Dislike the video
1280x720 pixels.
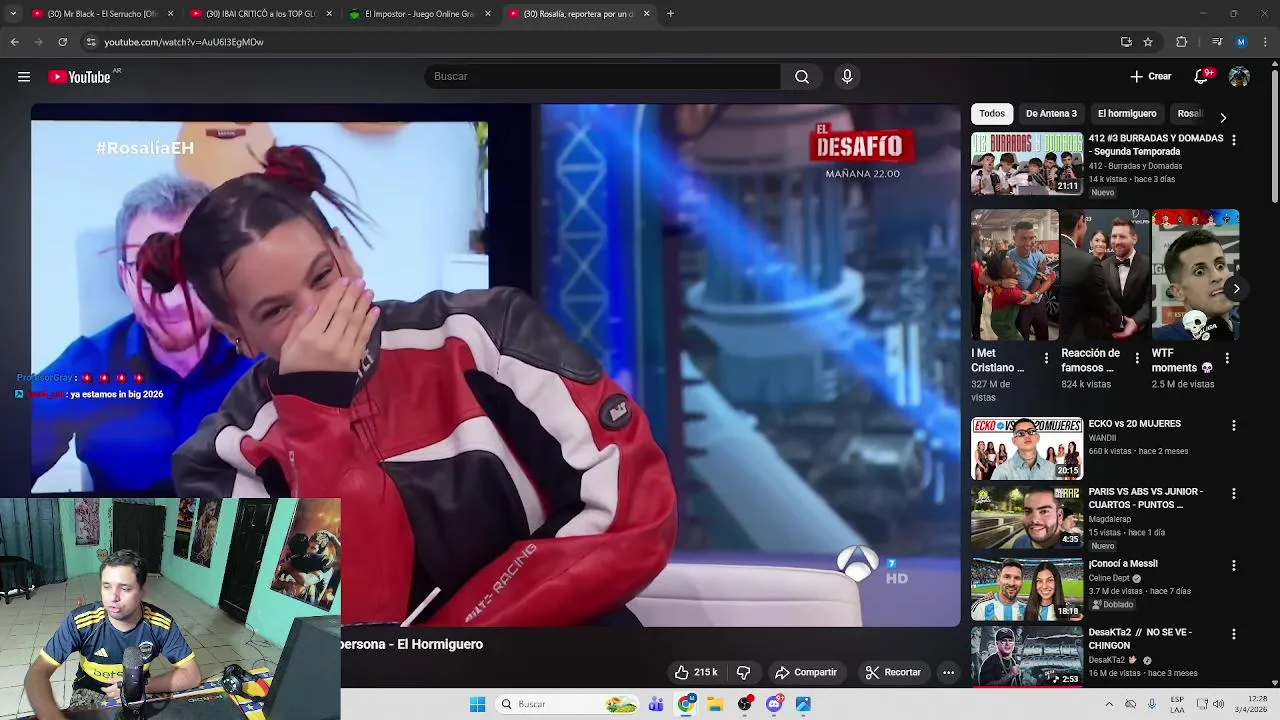point(743,672)
